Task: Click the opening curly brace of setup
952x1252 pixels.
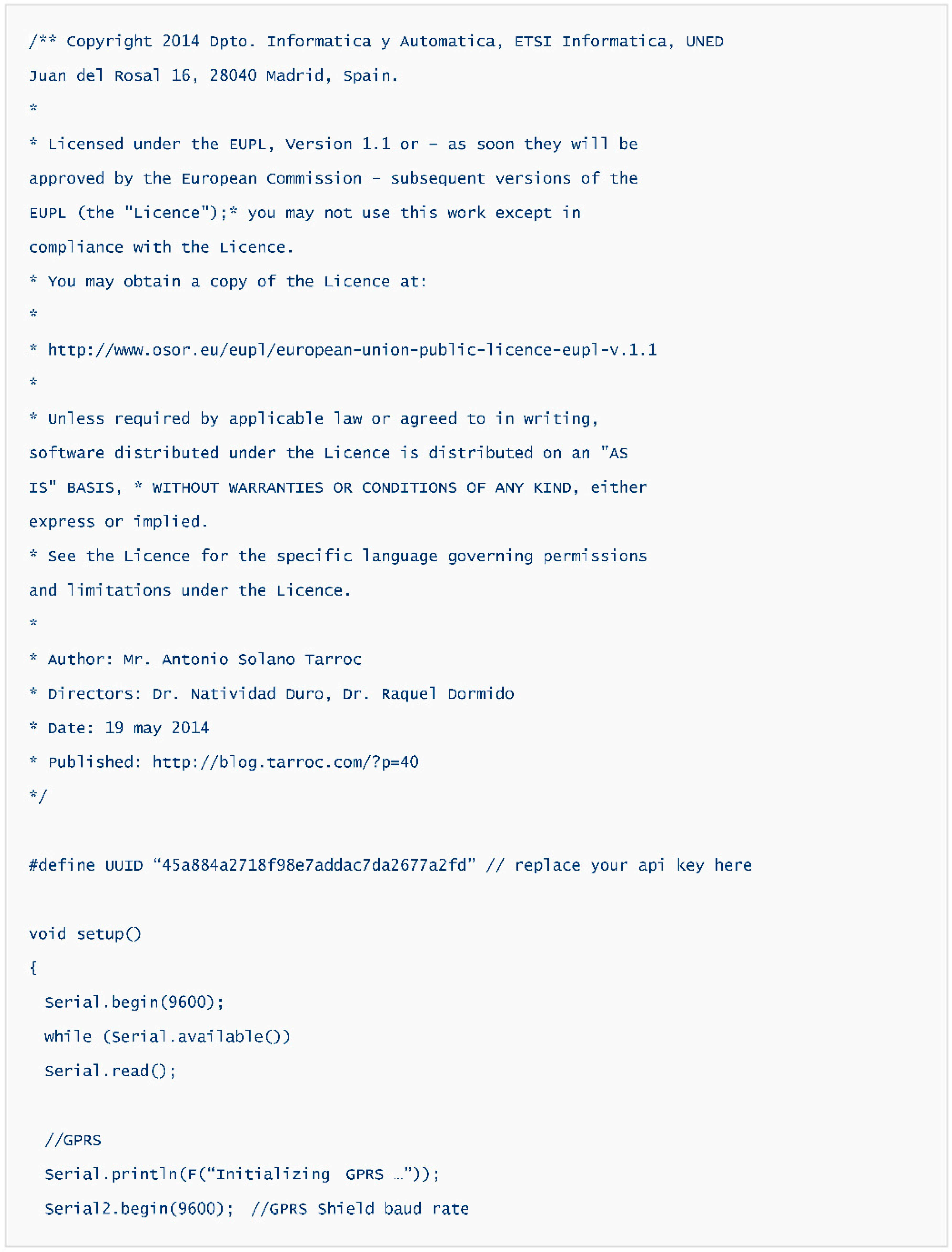Action: pyautogui.click(x=33, y=967)
